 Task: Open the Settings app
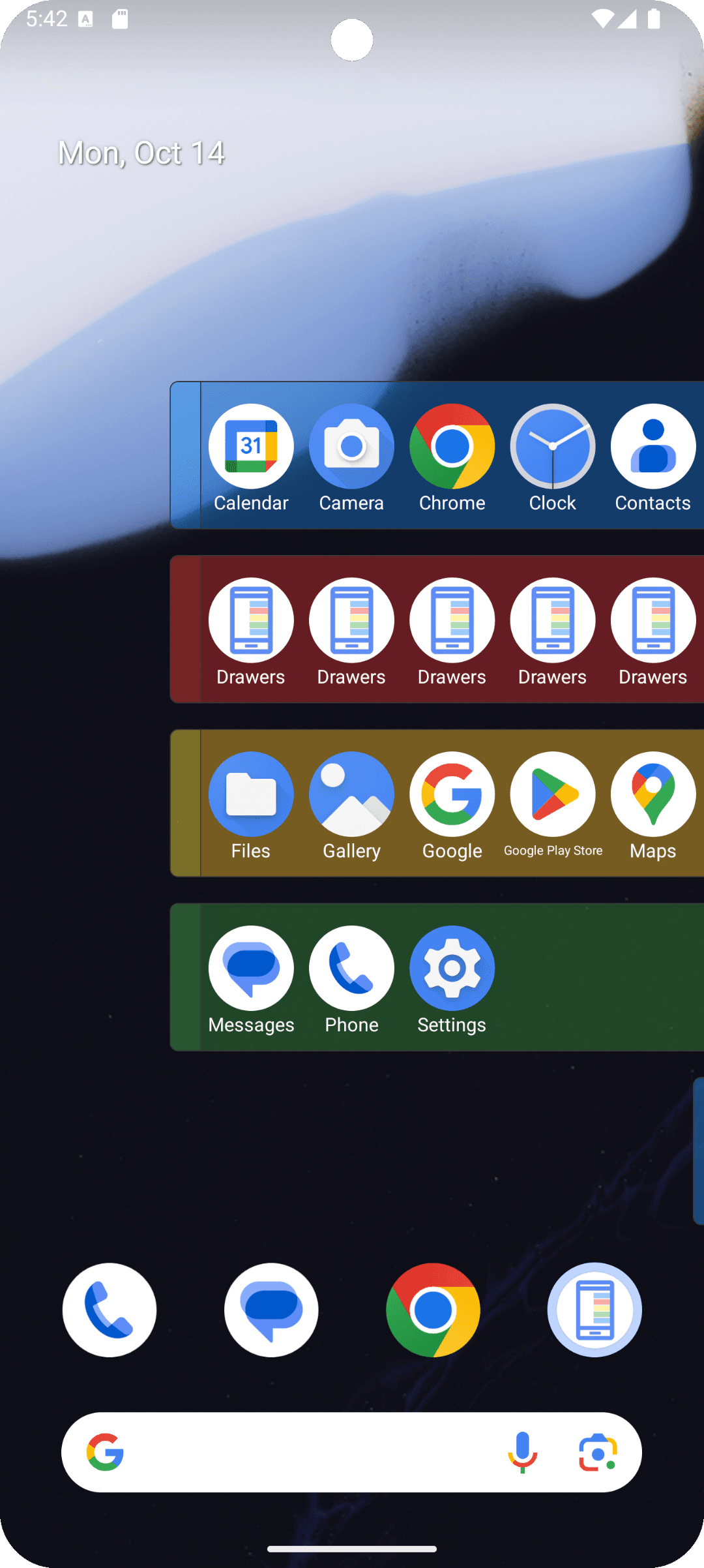(x=452, y=980)
